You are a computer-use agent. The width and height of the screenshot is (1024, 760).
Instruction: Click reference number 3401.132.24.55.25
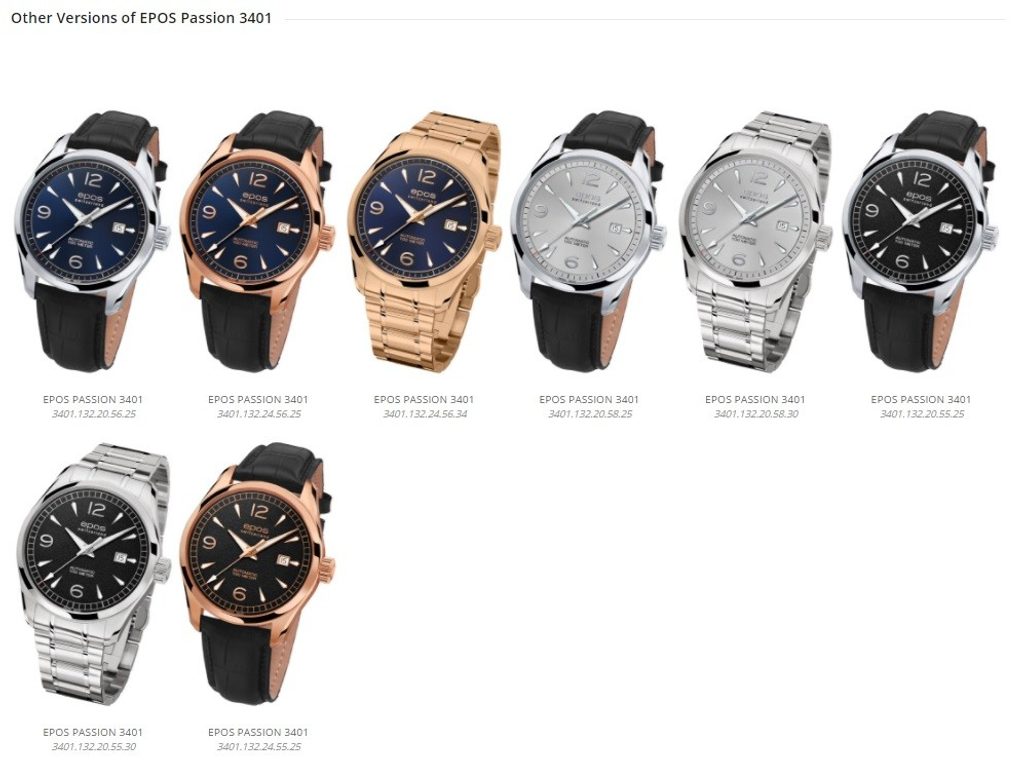tap(259, 747)
